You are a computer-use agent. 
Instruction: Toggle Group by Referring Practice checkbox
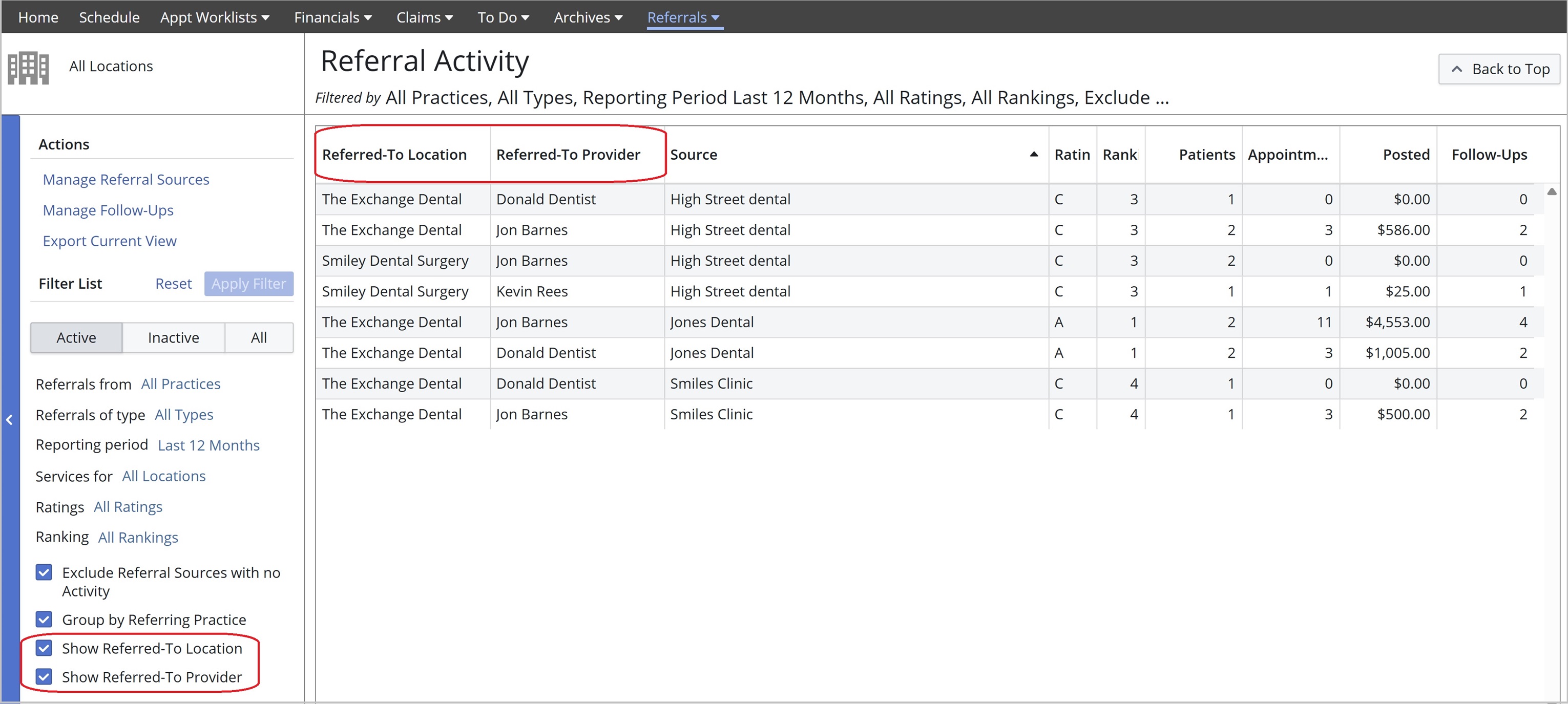[44, 620]
